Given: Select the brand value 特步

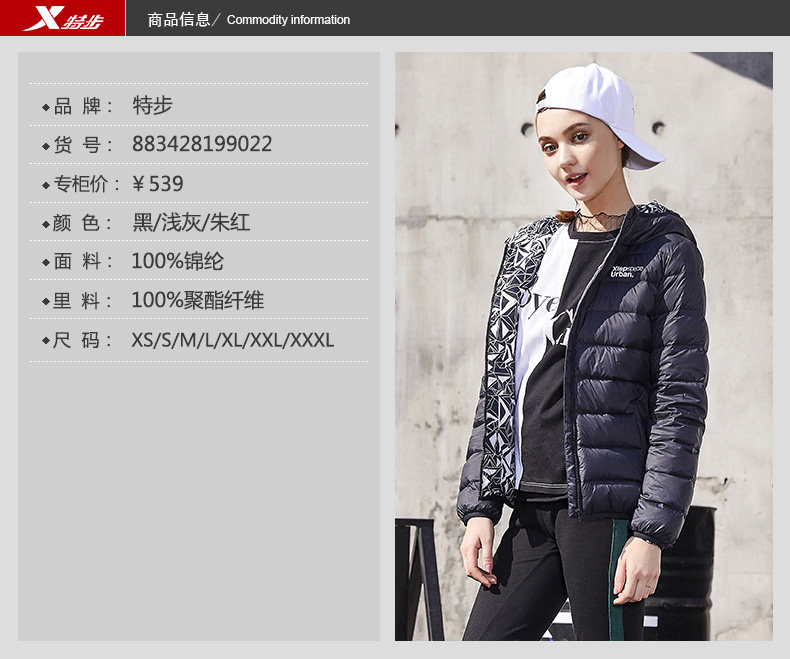Looking at the screenshot, I should pos(153,106).
